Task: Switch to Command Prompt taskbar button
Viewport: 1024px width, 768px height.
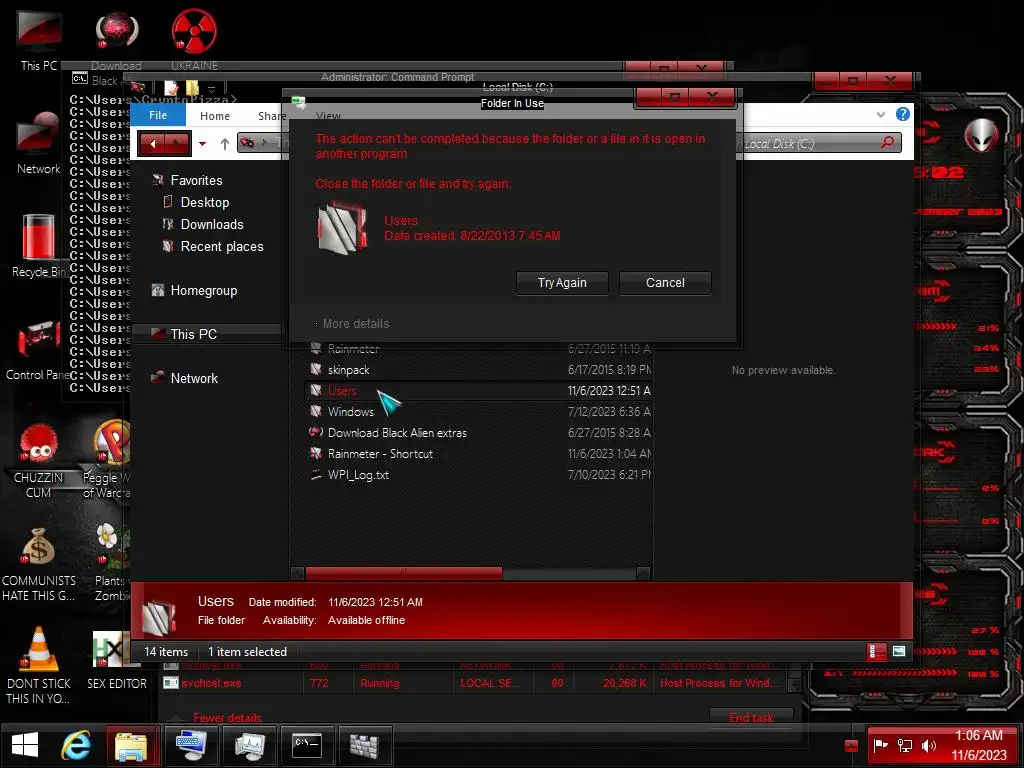Action: click(x=307, y=744)
